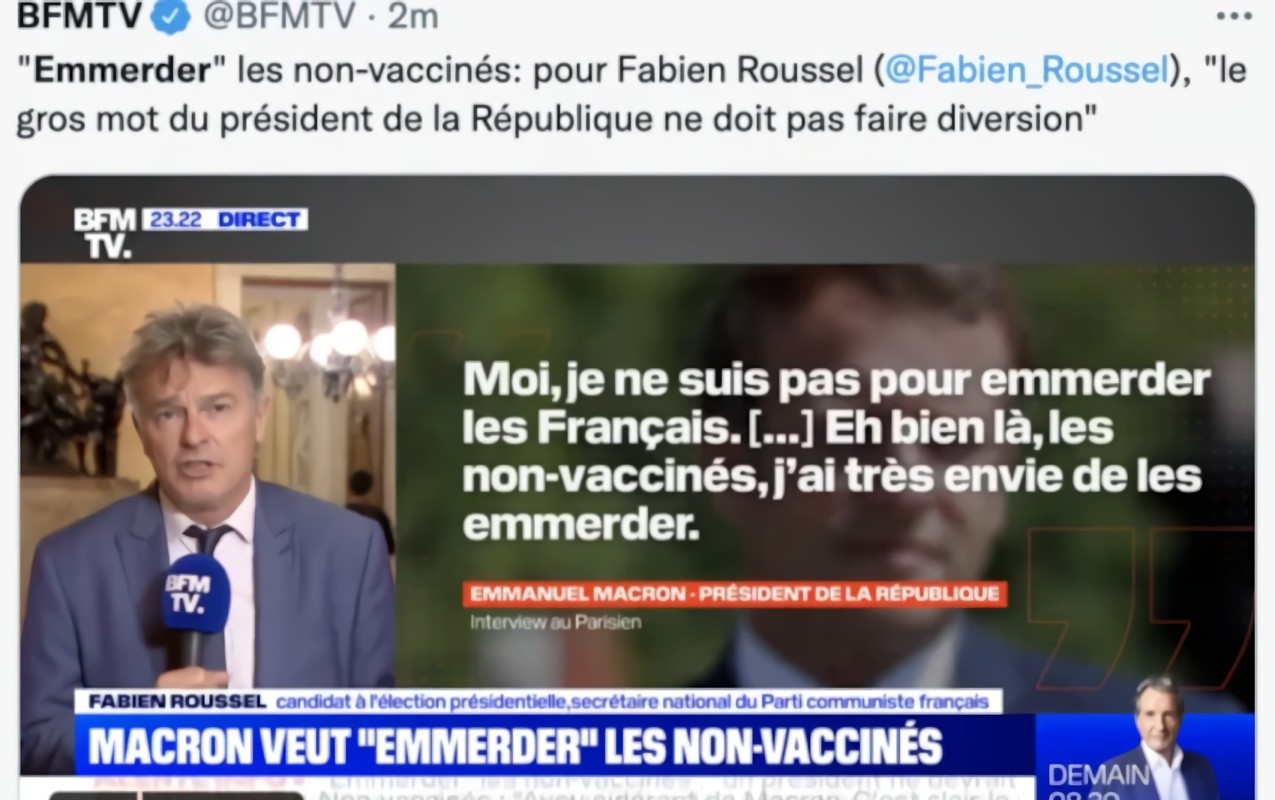Click the BFM TV microphone cube

click(x=196, y=594)
